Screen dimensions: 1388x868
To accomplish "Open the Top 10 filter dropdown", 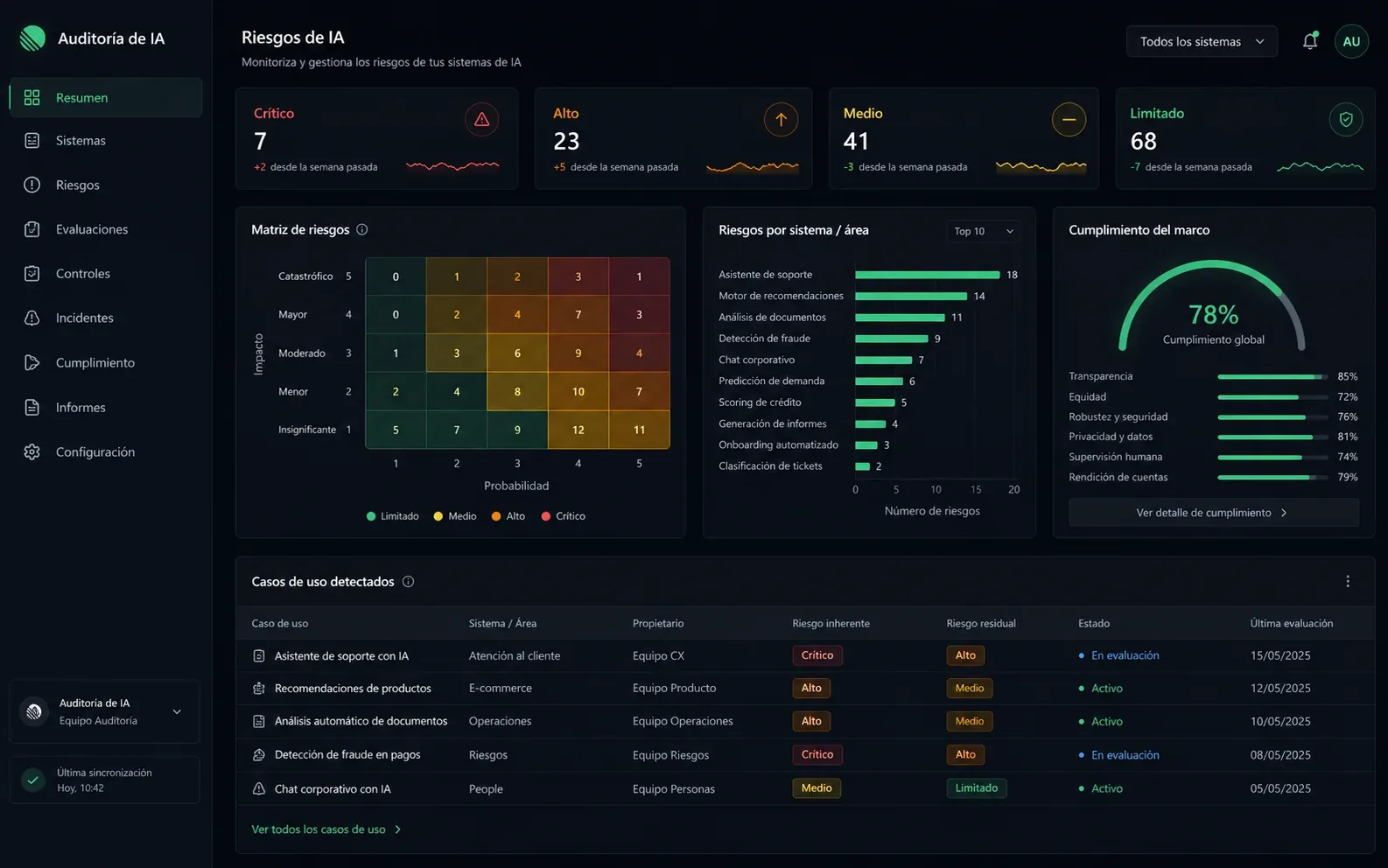I will (x=984, y=231).
